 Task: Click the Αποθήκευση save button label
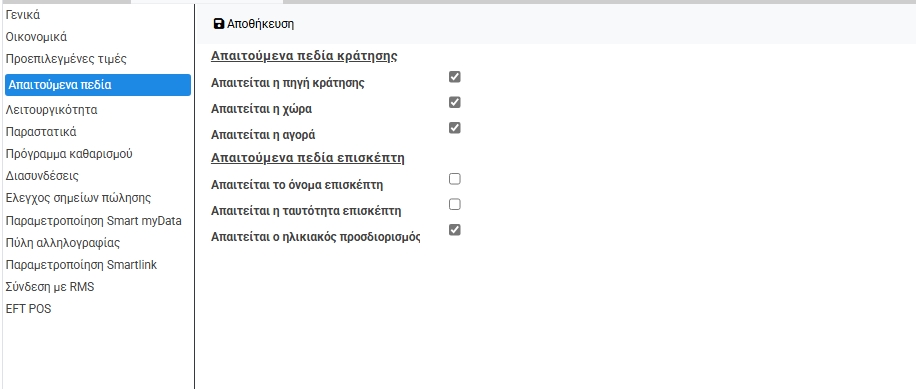[x=261, y=24]
